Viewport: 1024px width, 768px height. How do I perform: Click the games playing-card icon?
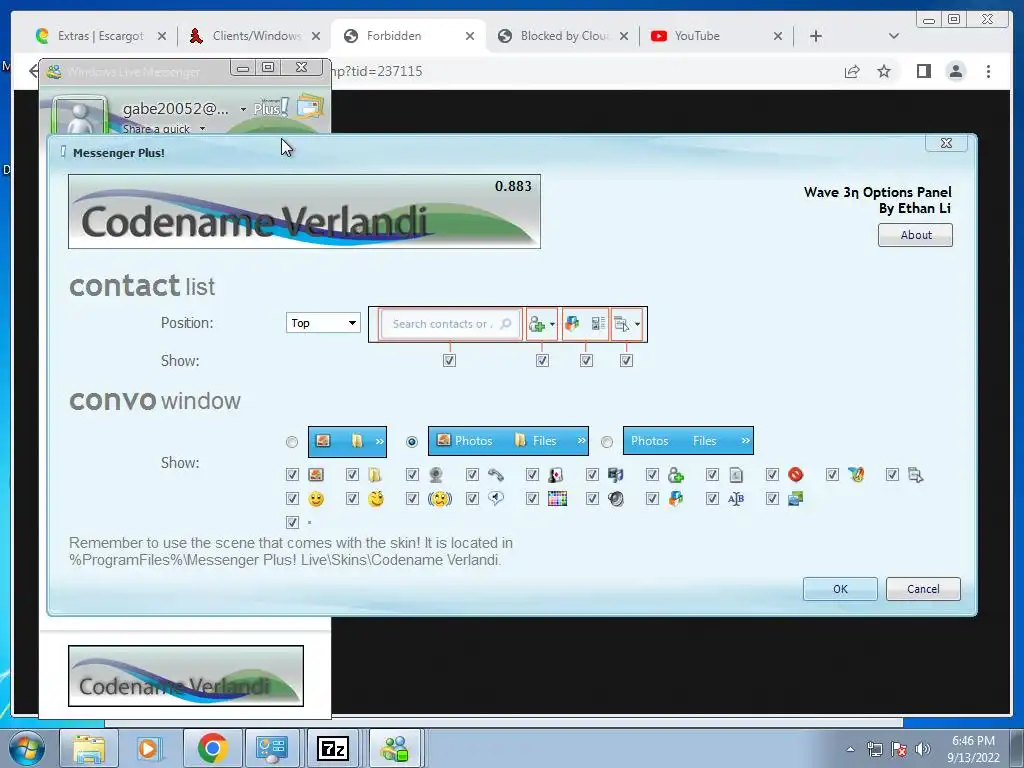pyautogui.click(x=556, y=475)
